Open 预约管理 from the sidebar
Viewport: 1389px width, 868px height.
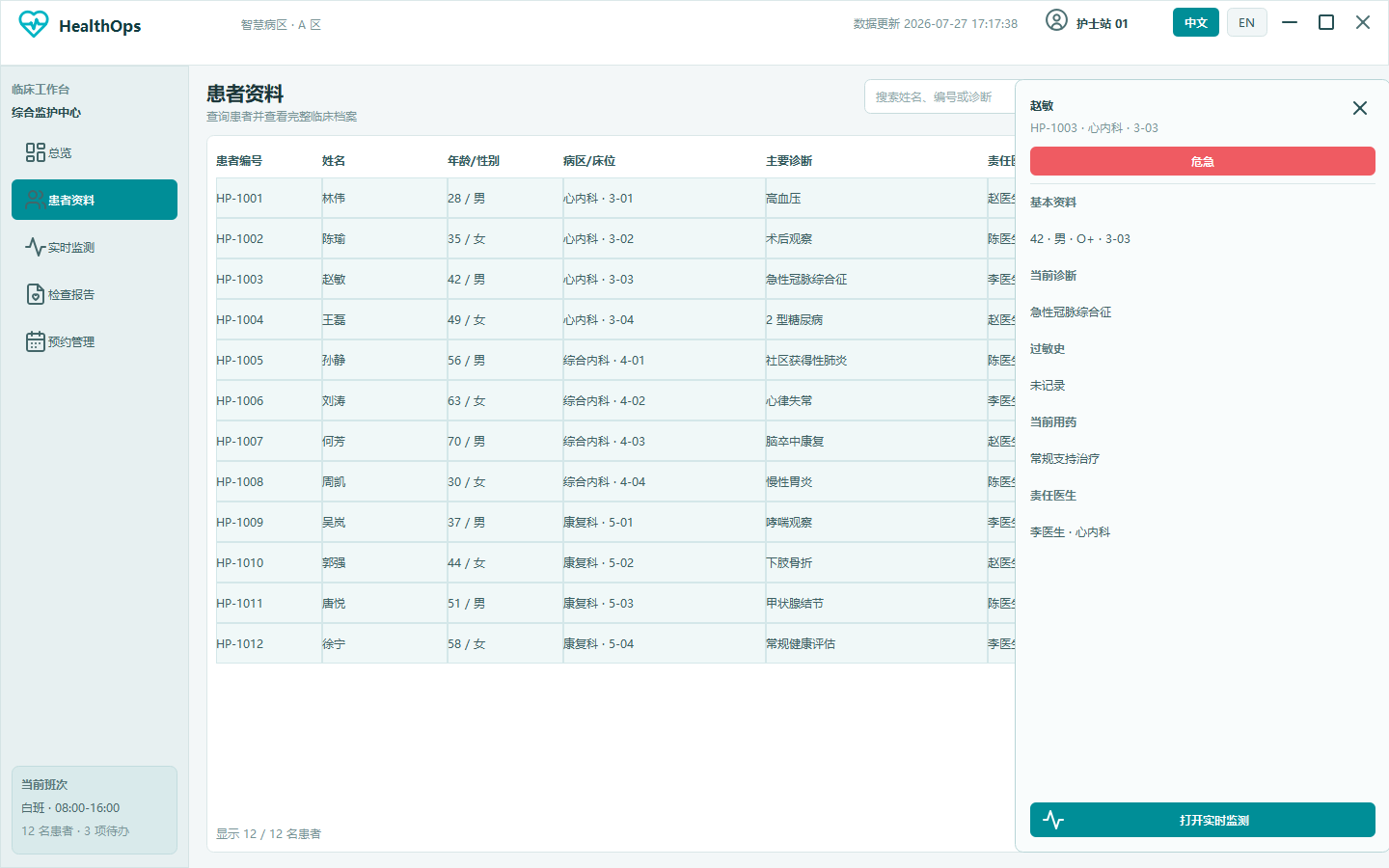pos(95,341)
